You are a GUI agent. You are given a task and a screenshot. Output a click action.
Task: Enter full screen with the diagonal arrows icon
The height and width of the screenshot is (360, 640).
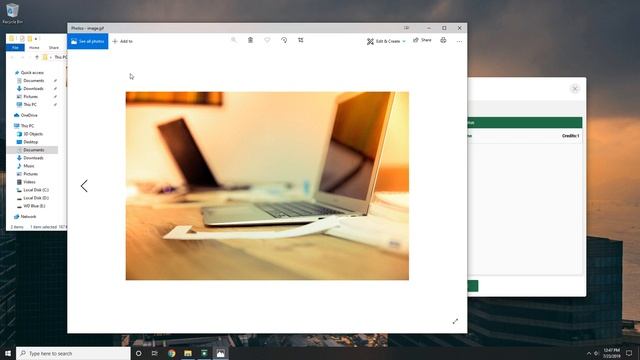455,322
